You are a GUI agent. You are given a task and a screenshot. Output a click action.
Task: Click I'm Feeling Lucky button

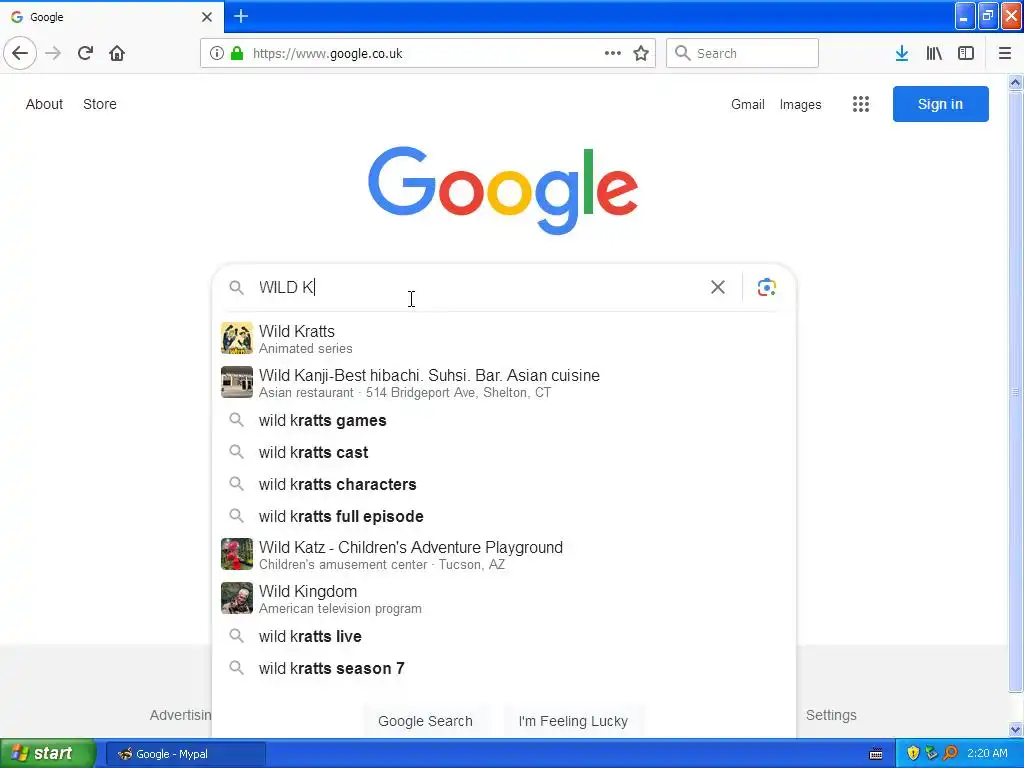coord(573,721)
